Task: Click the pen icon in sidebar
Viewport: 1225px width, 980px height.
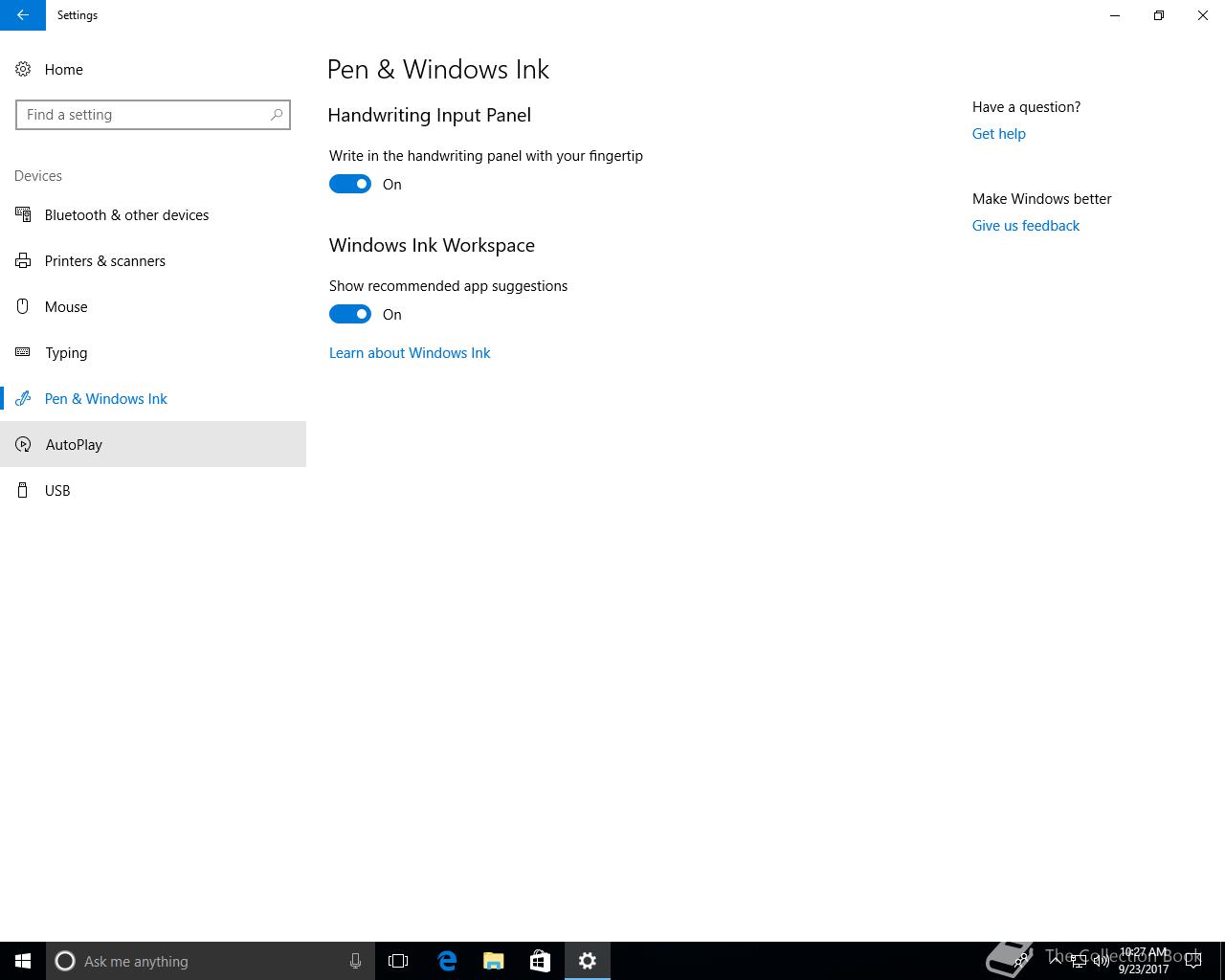Action: point(23,398)
